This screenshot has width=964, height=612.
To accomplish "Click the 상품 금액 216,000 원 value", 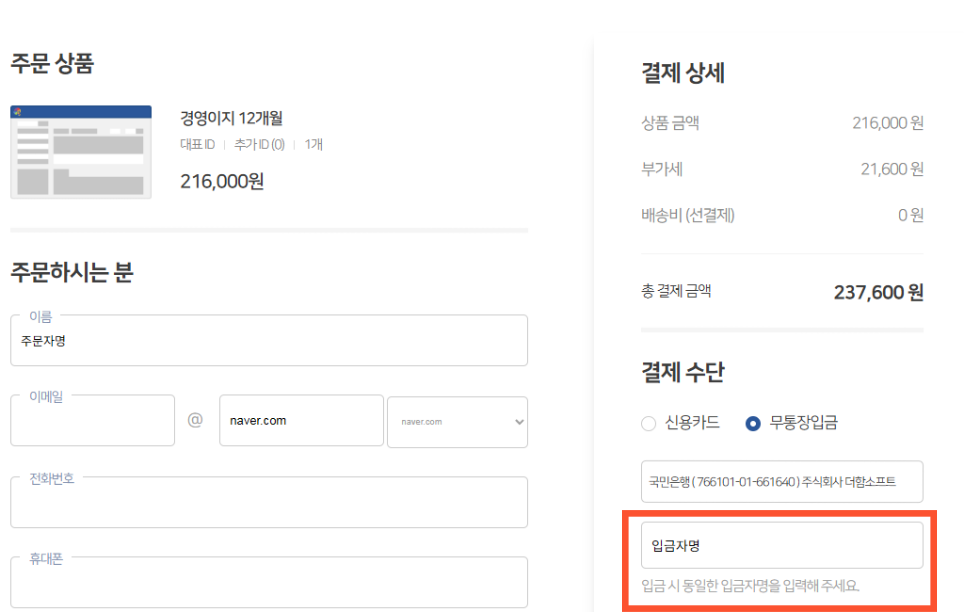I will click(887, 123).
